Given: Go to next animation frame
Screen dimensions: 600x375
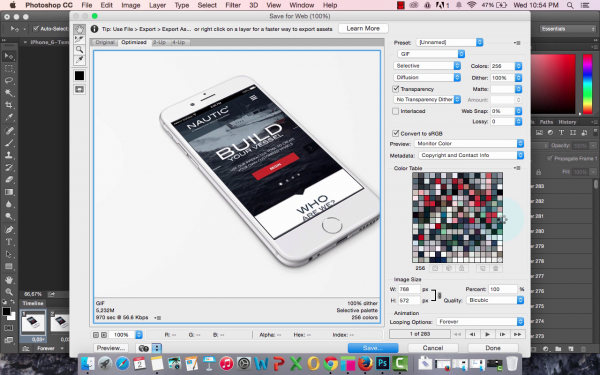Looking at the screenshot, I should (502, 334).
